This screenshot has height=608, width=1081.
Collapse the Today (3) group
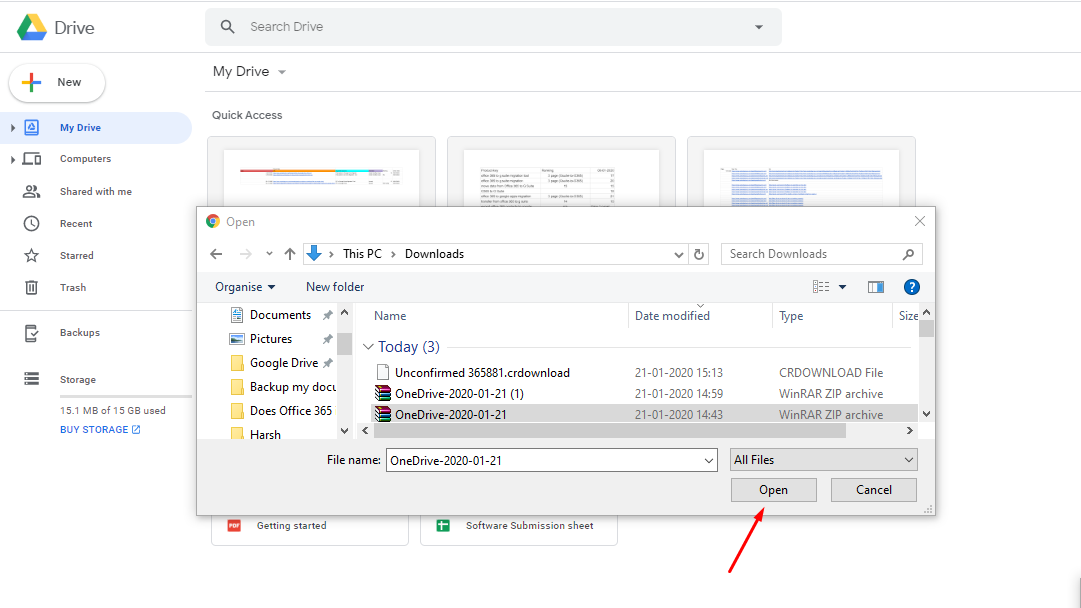[368, 347]
